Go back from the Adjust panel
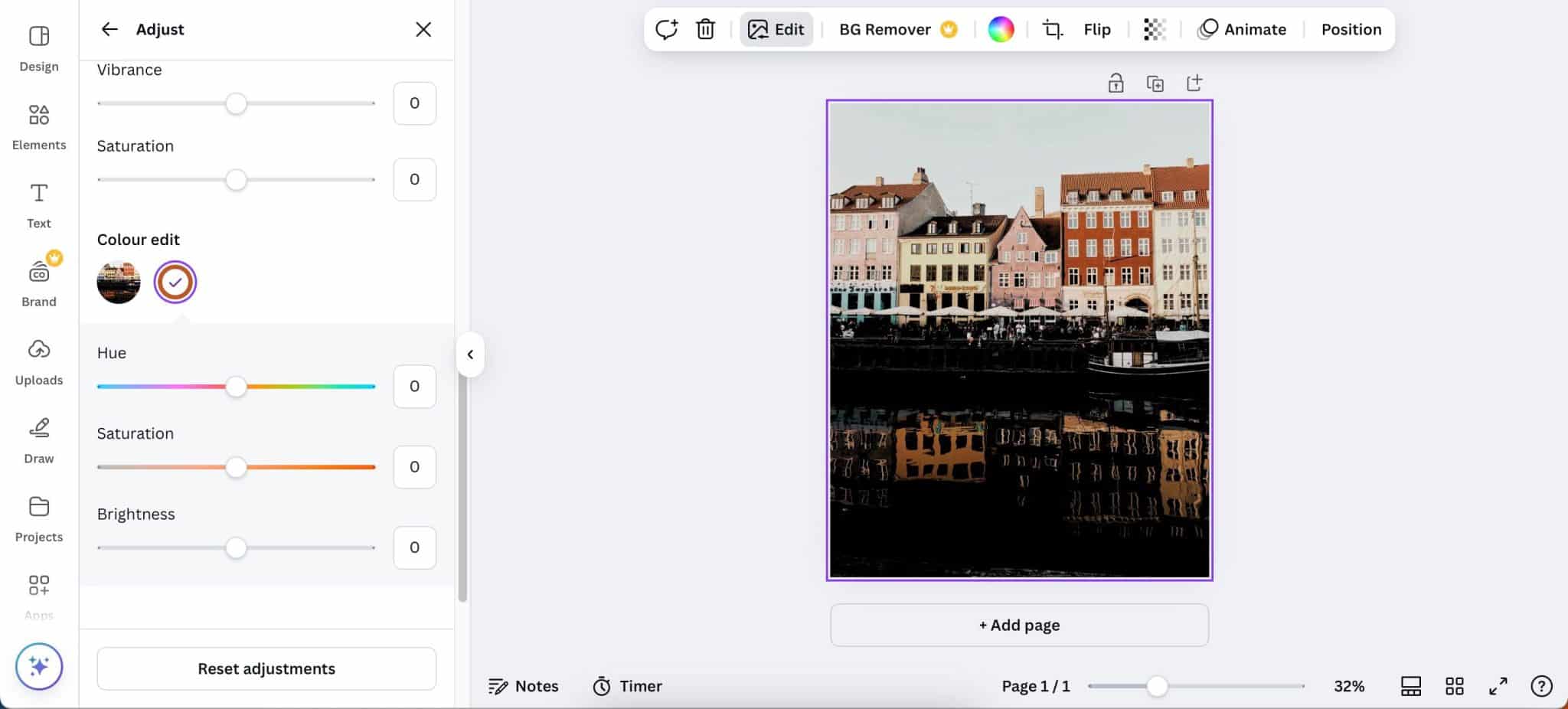Image resolution: width=1568 pixels, height=709 pixels. point(109,29)
